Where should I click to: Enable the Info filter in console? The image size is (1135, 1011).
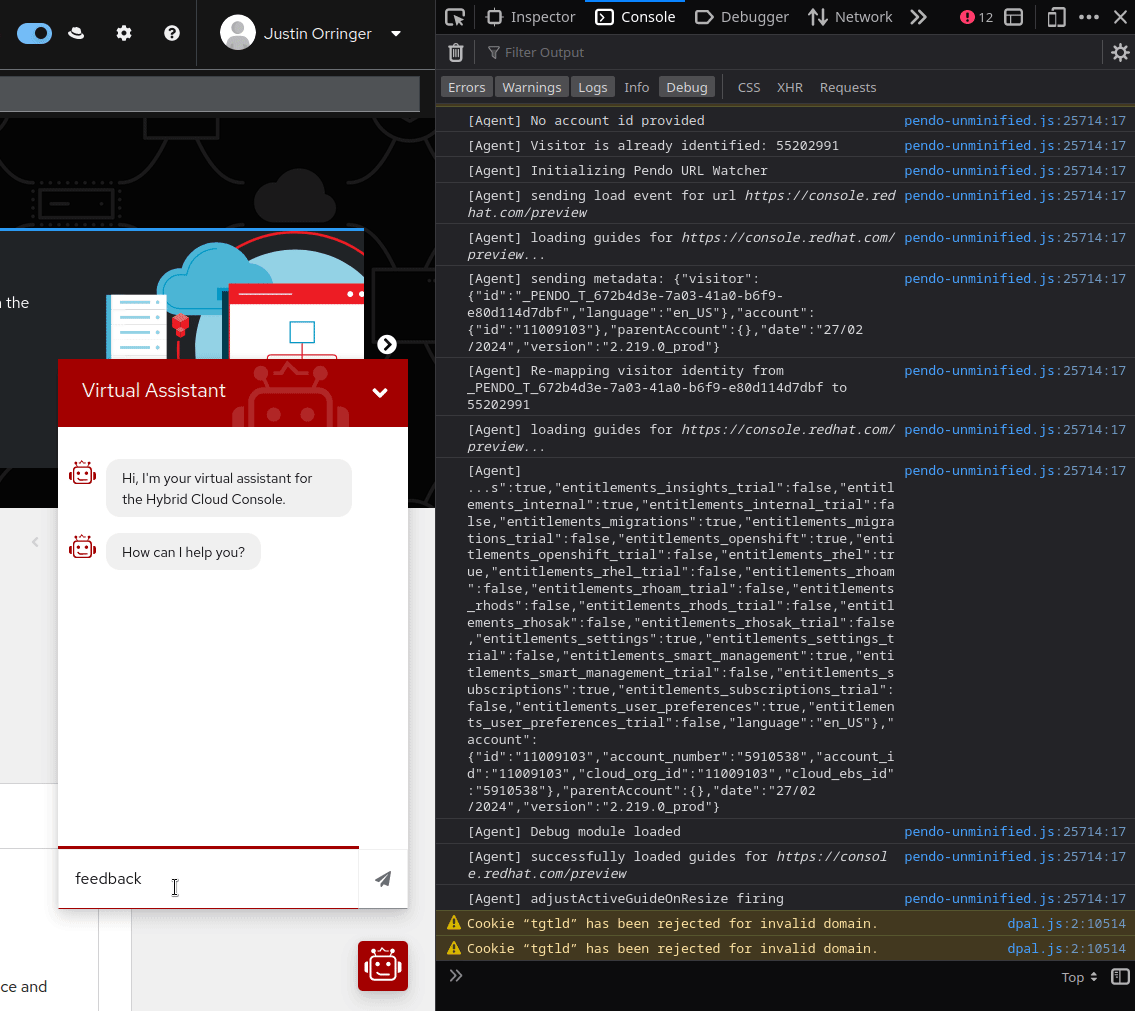tap(637, 87)
